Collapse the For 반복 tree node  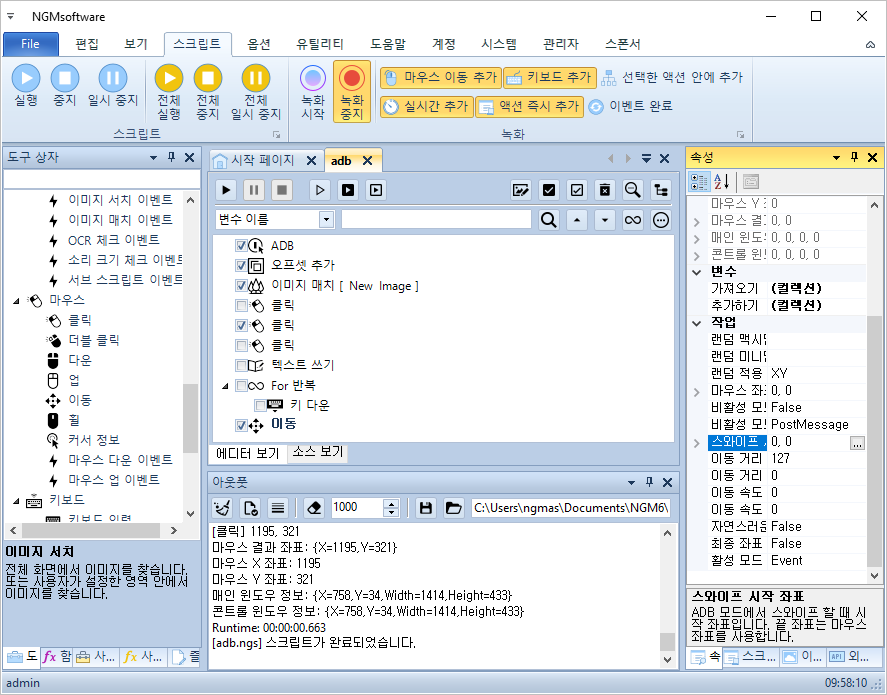point(225,386)
